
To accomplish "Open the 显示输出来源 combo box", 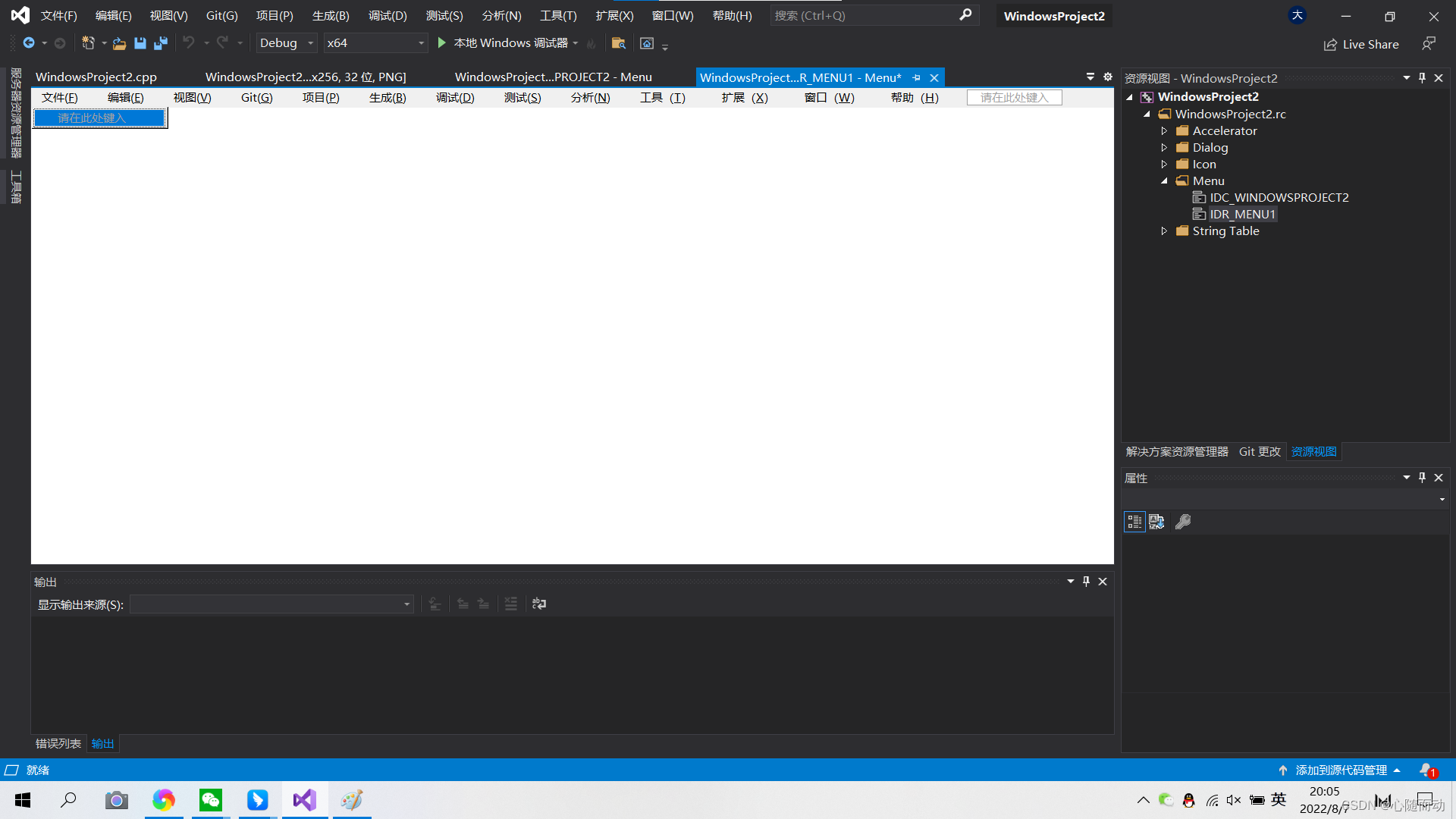I will (x=271, y=604).
